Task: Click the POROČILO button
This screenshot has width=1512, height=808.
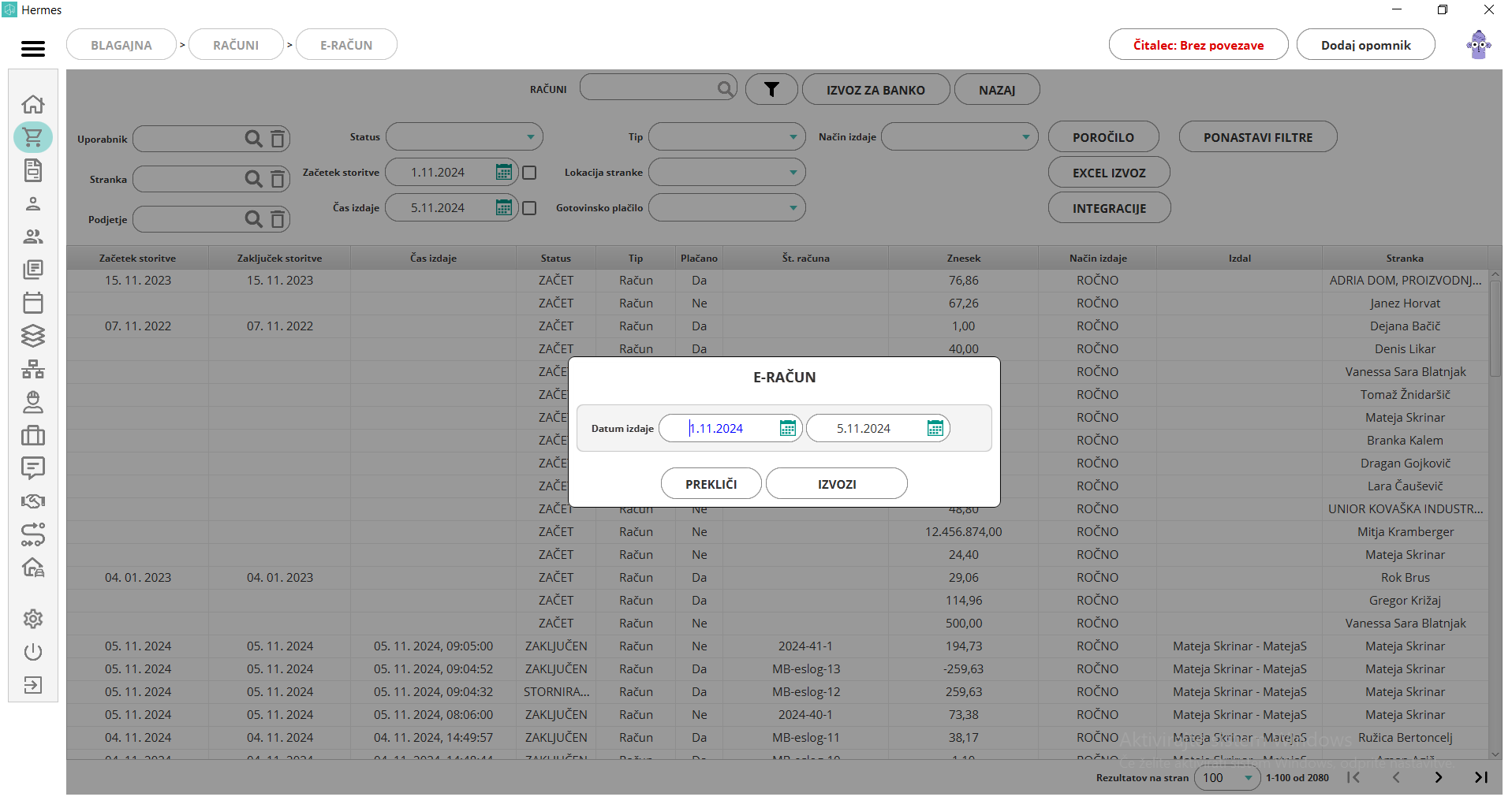Action: pyautogui.click(x=1103, y=136)
